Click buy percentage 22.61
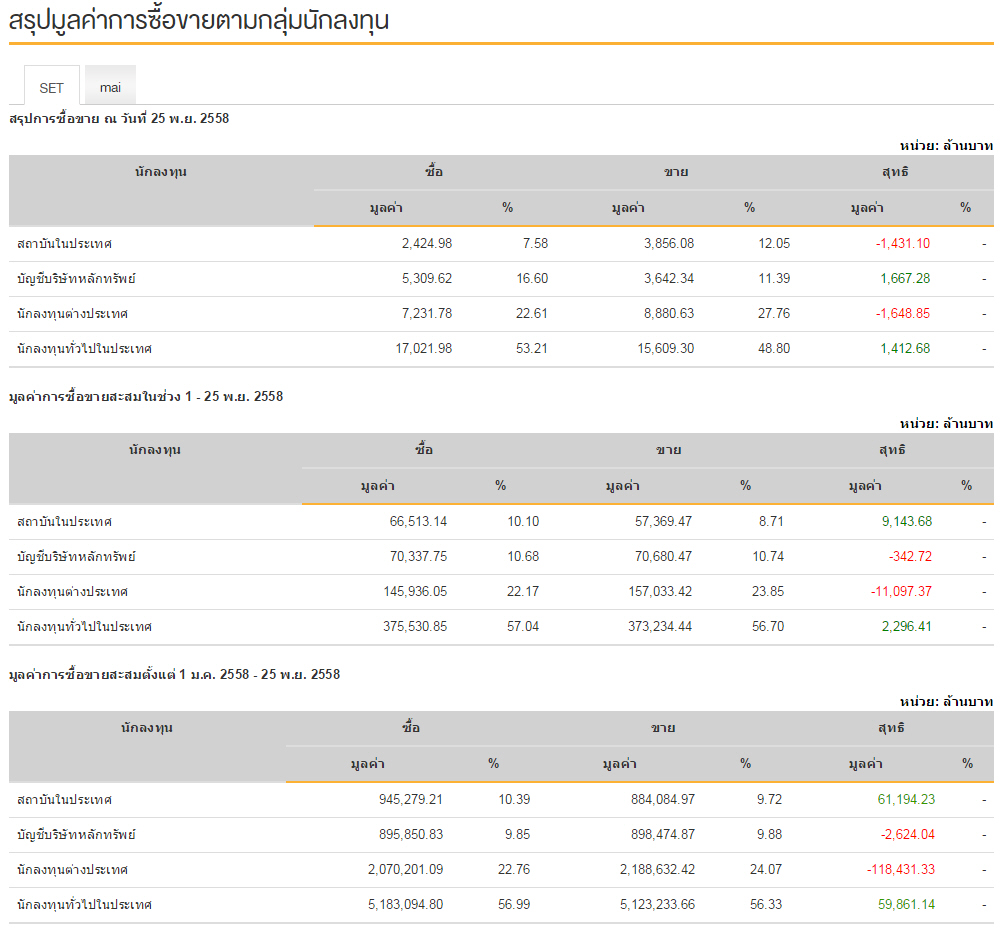Image resolution: width=1003 pixels, height=936 pixels. [532, 313]
